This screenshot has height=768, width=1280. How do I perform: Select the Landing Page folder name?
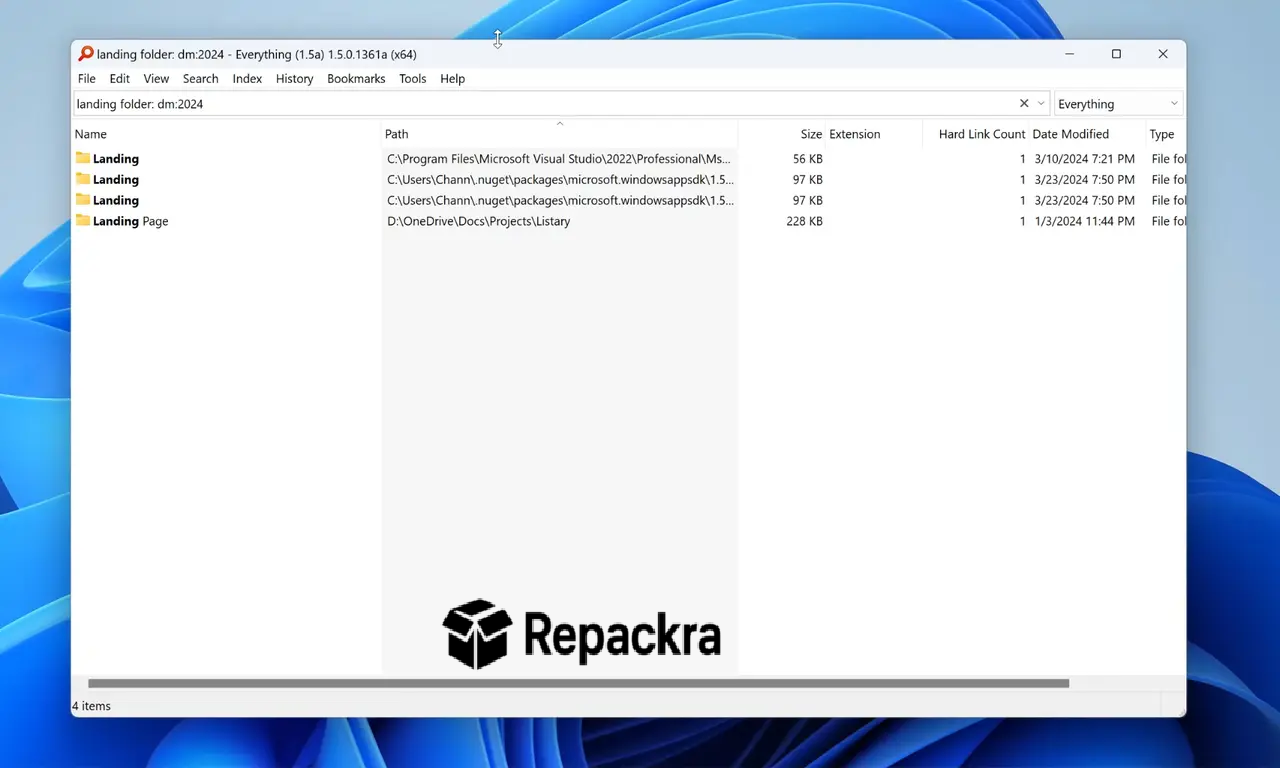click(130, 221)
